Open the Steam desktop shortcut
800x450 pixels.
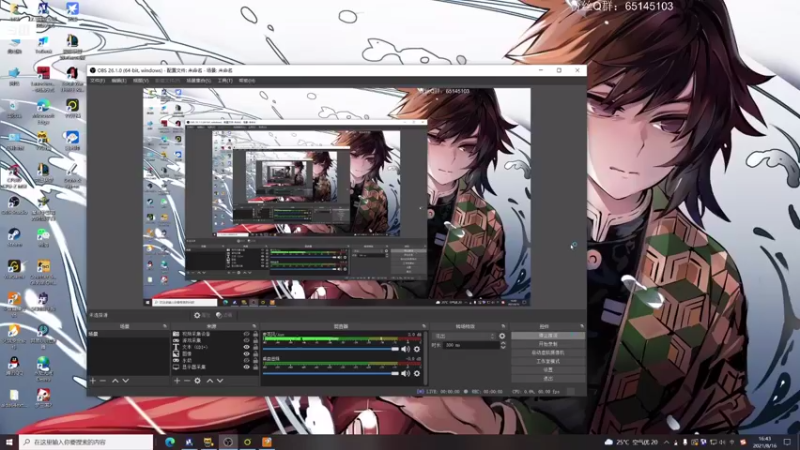(x=14, y=238)
